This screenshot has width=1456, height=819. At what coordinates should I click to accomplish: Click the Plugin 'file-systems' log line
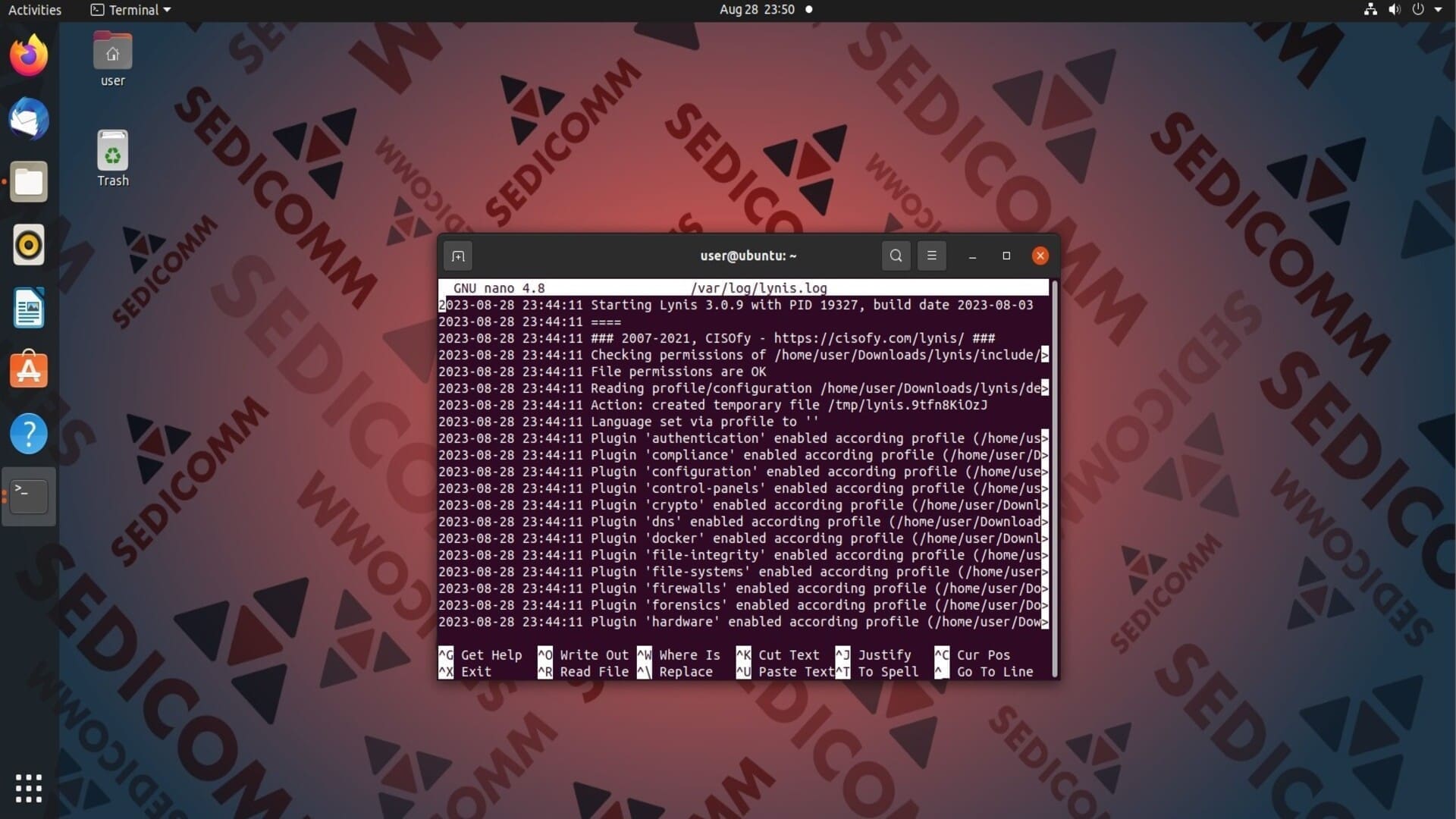743,572
